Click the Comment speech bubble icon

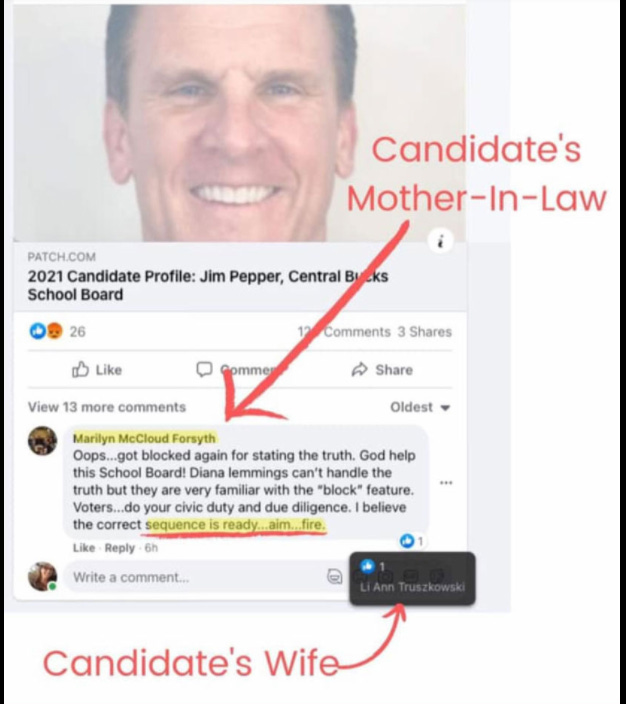click(204, 369)
